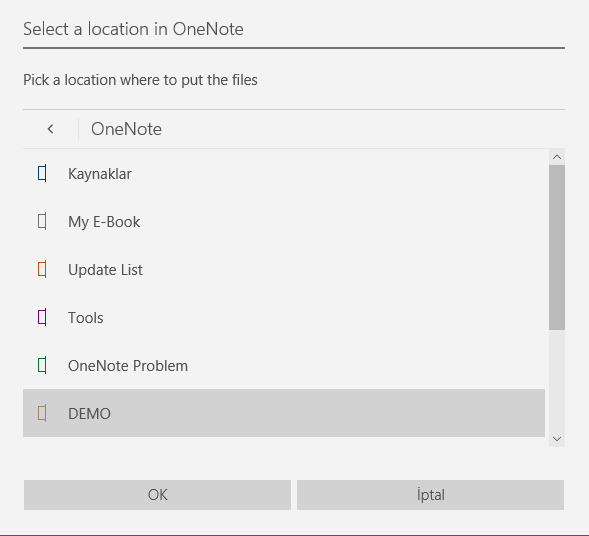This screenshot has height=536, width=589.
Task: Click the notebook list scrollbar thumb
Action: 557,248
